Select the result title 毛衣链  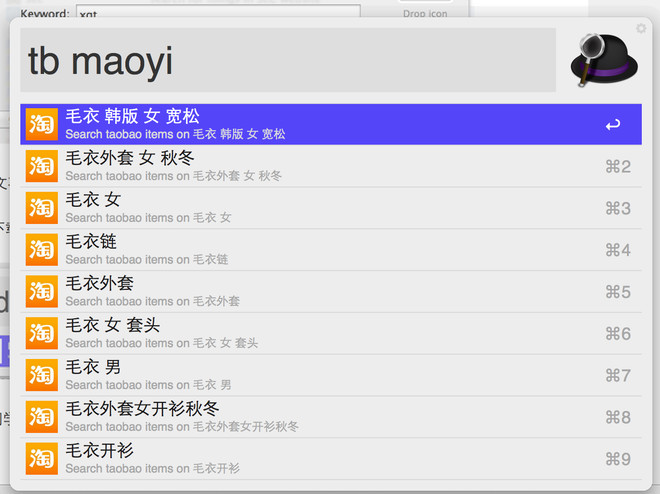91,242
